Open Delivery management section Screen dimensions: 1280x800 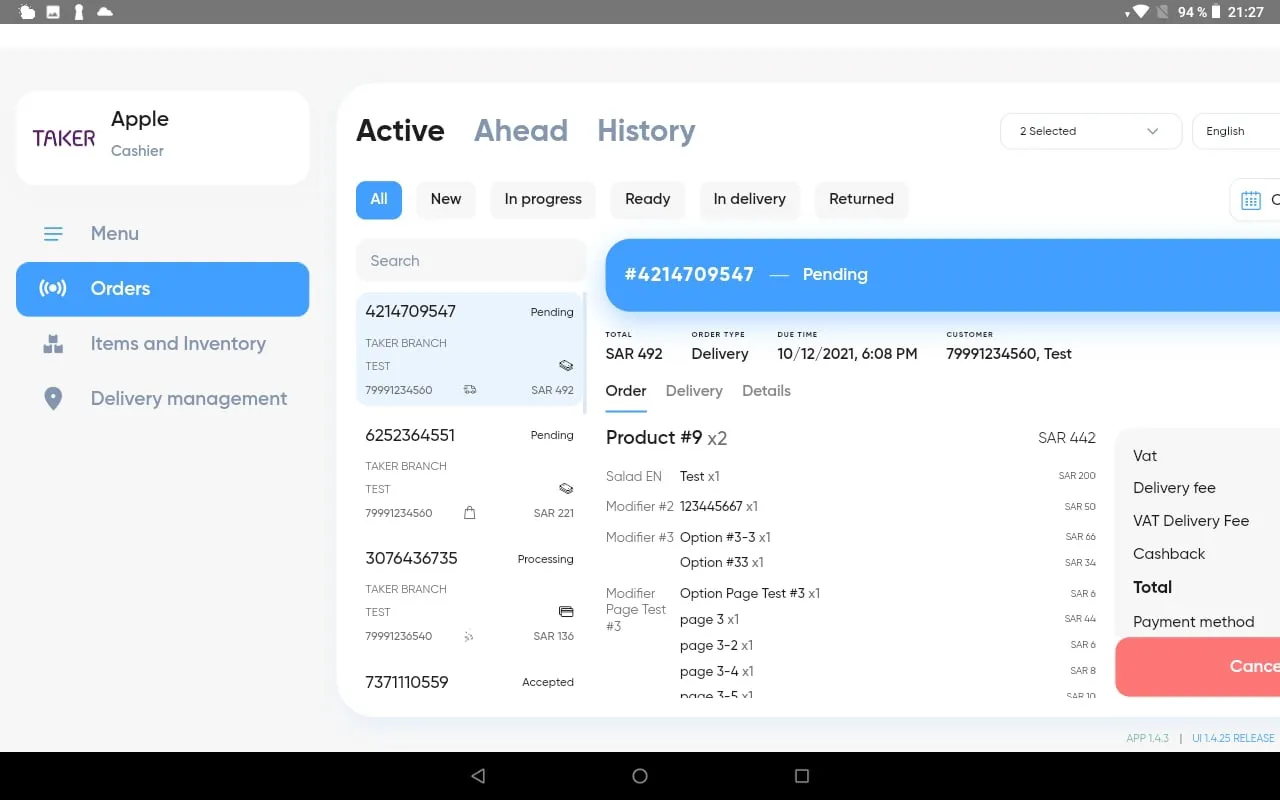click(163, 399)
